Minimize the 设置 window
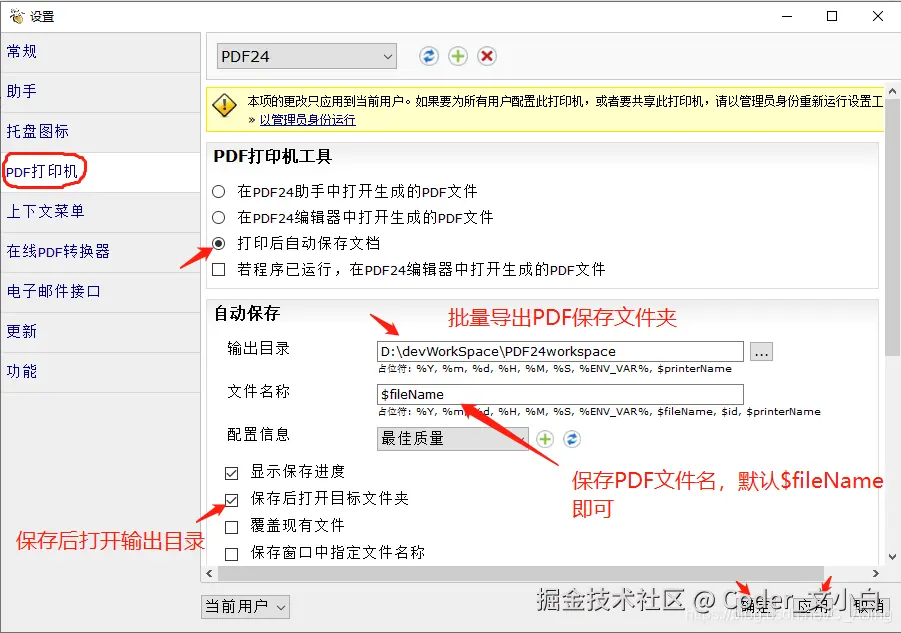This screenshot has width=901, height=633. tap(787, 16)
